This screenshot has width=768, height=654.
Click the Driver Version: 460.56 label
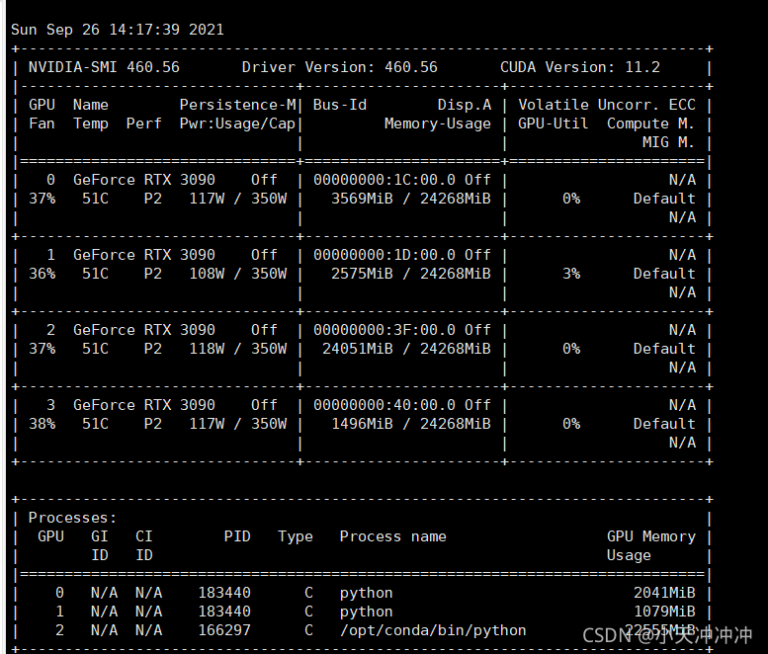click(x=339, y=67)
